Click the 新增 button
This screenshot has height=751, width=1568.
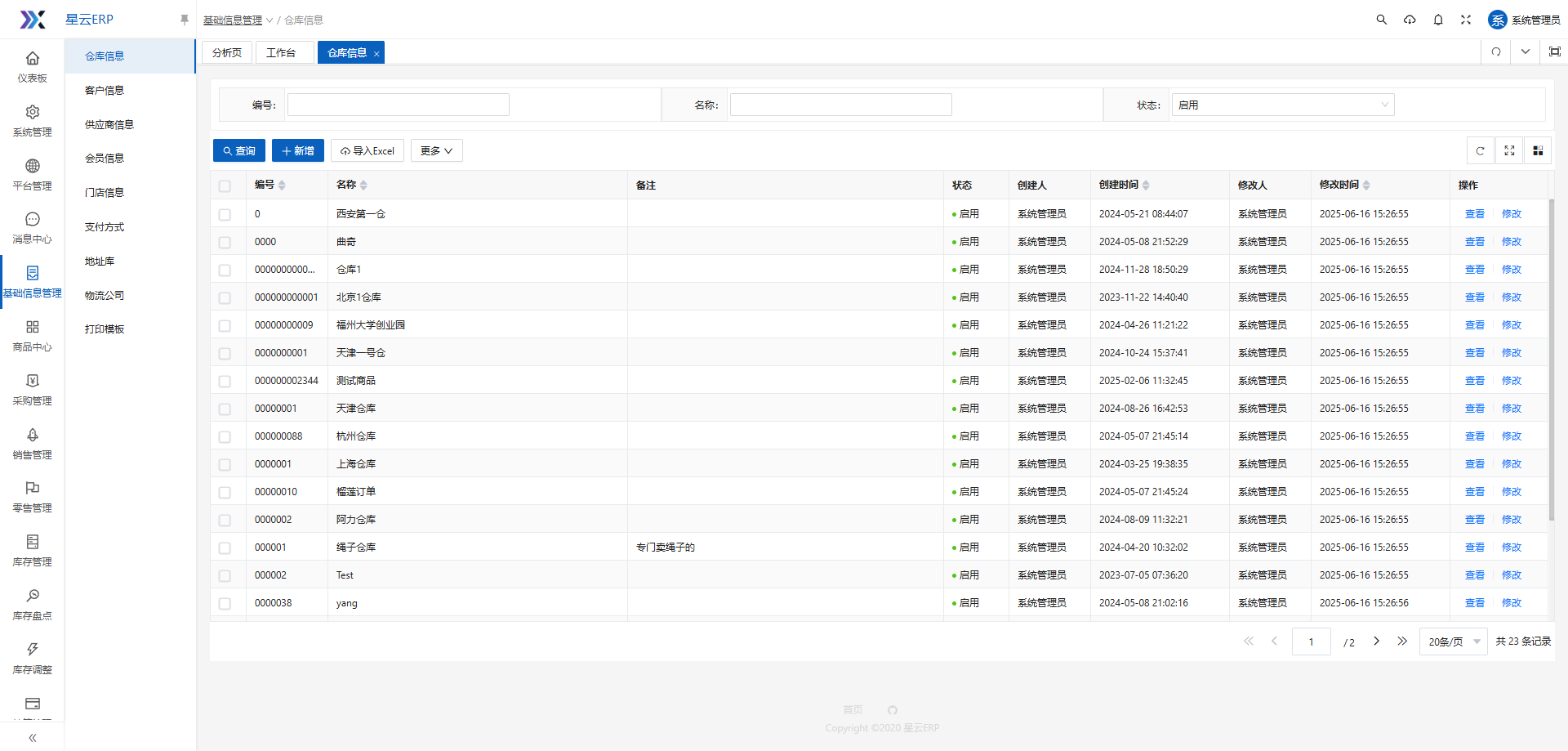pyautogui.click(x=298, y=151)
